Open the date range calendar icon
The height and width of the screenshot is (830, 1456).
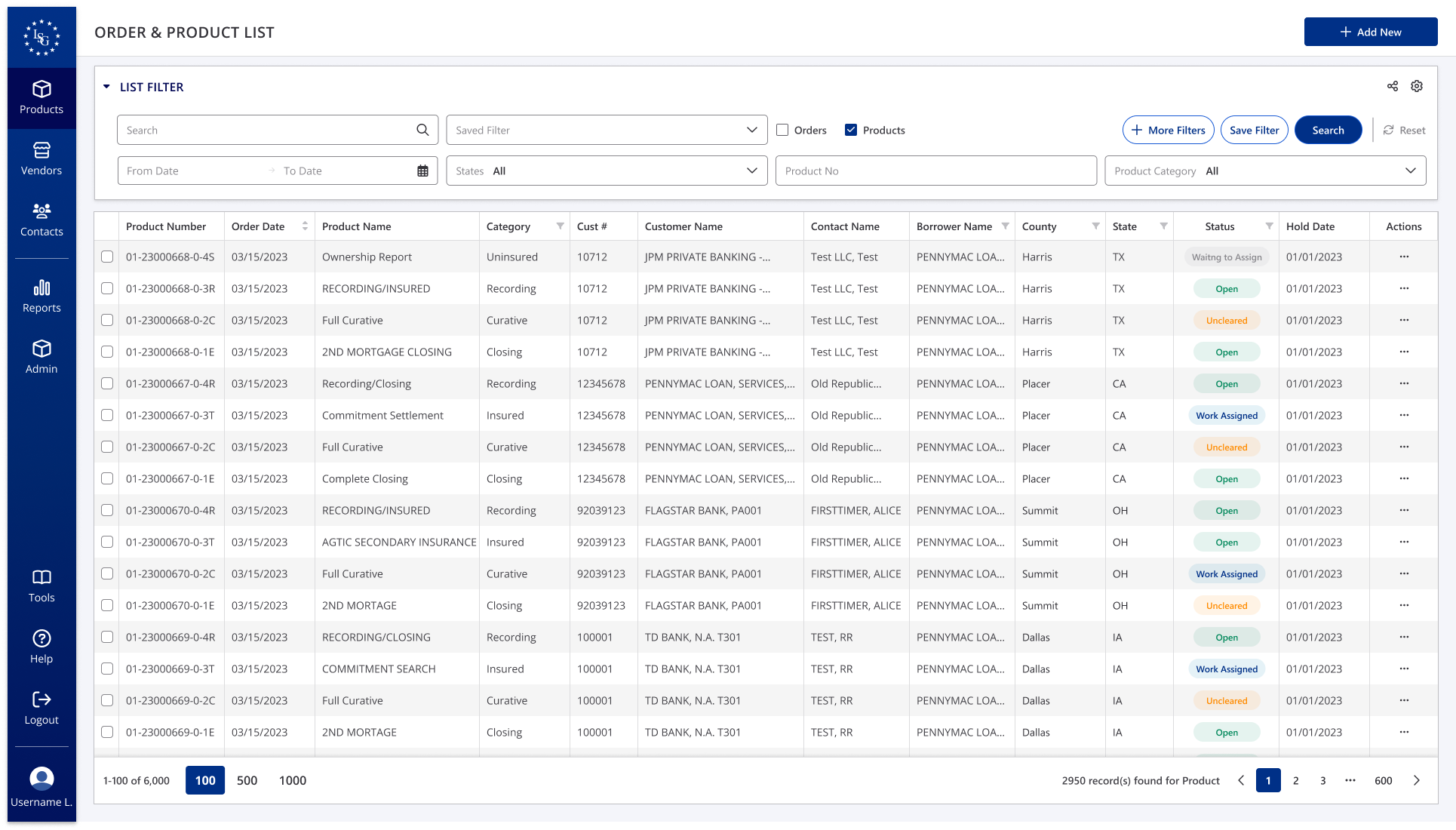[x=422, y=171]
